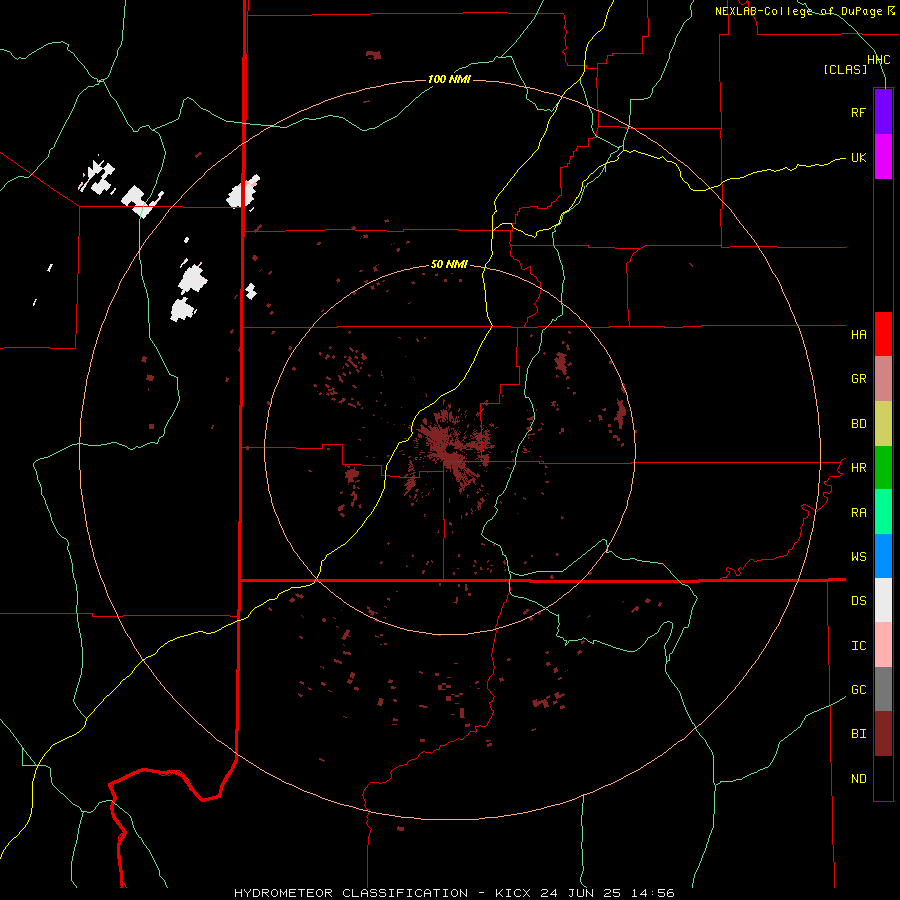
Task: Click the HYDROMETEOR CLASSIFICATION title text
Action: click(x=351, y=893)
